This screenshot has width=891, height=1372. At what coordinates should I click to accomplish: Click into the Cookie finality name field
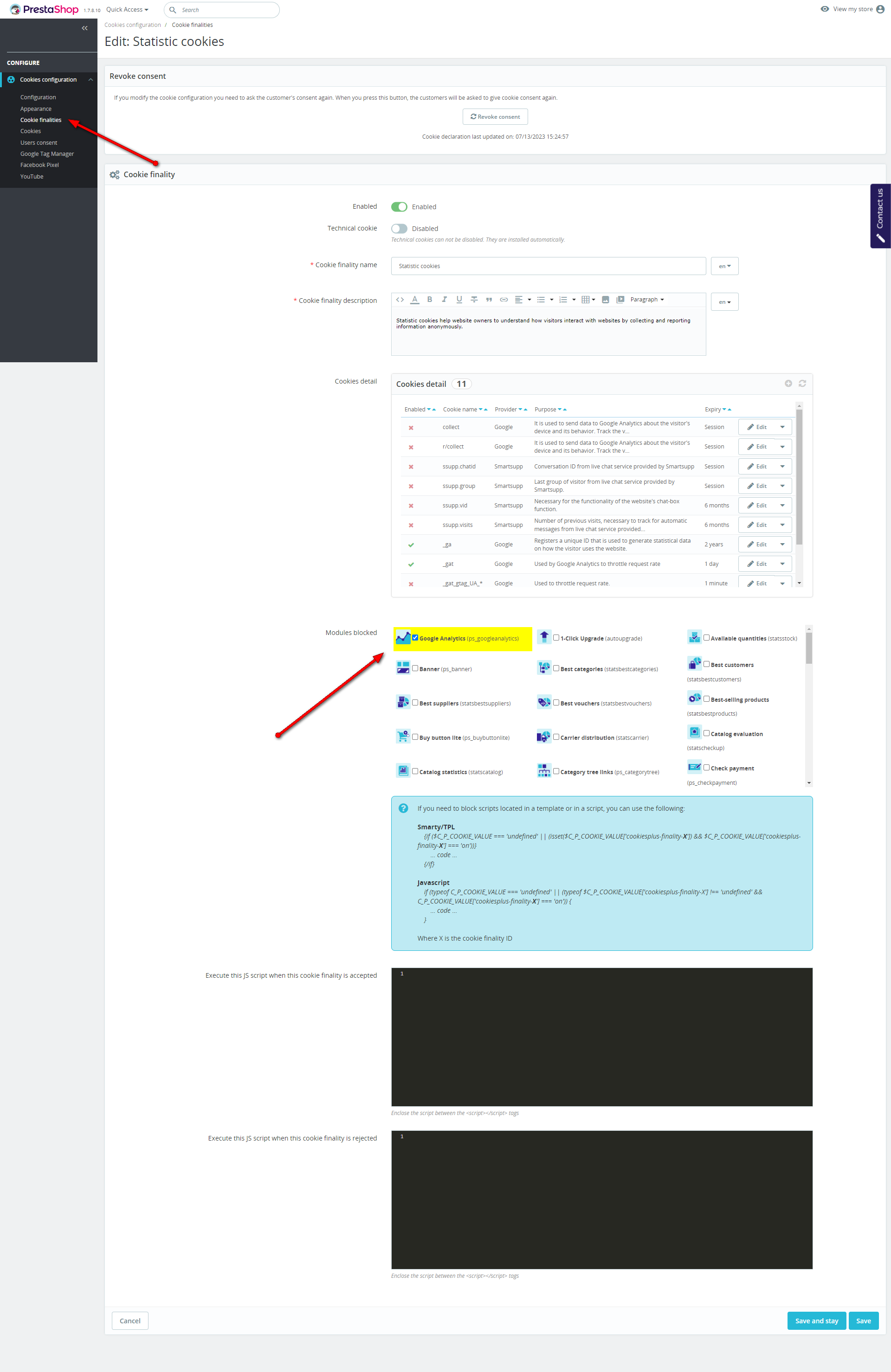tap(549, 266)
